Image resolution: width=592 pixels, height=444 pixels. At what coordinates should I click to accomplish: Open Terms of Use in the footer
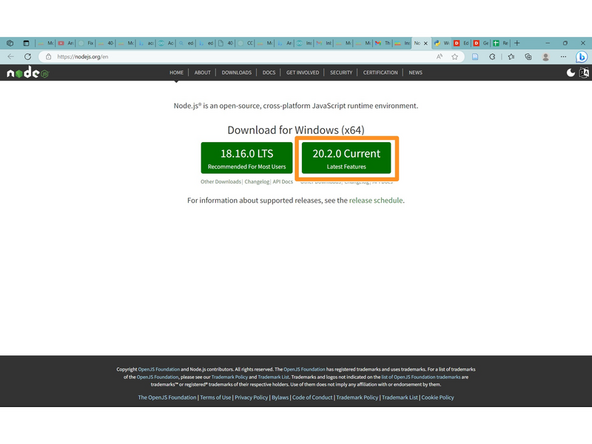215,397
